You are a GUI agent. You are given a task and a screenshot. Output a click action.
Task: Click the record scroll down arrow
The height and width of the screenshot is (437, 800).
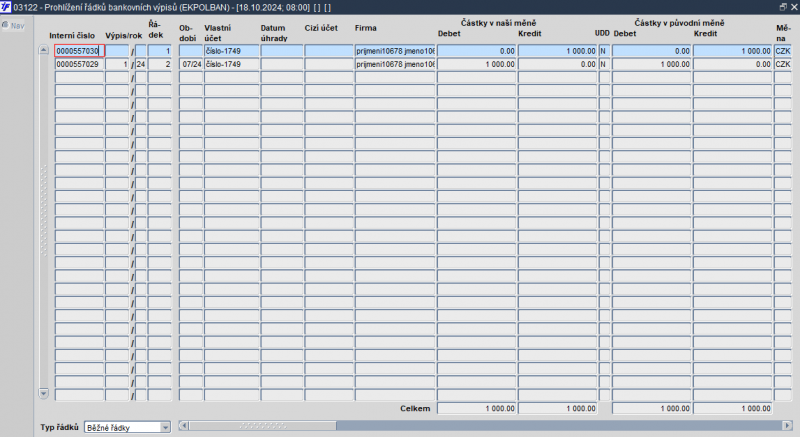tap(43, 394)
